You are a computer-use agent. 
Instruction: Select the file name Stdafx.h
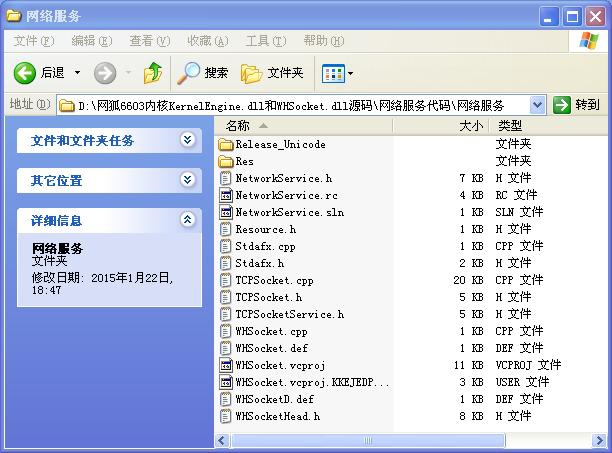260,264
